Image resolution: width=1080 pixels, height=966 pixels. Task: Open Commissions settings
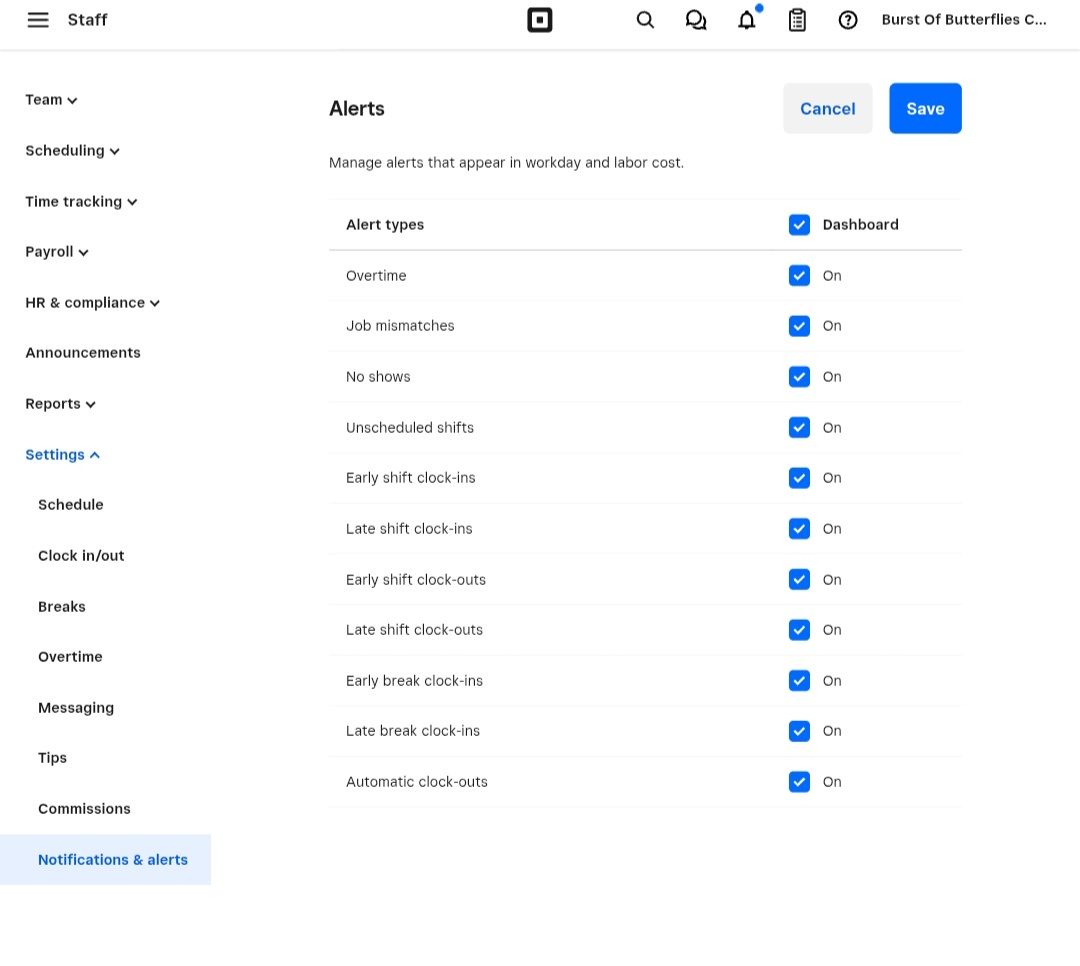coord(84,809)
